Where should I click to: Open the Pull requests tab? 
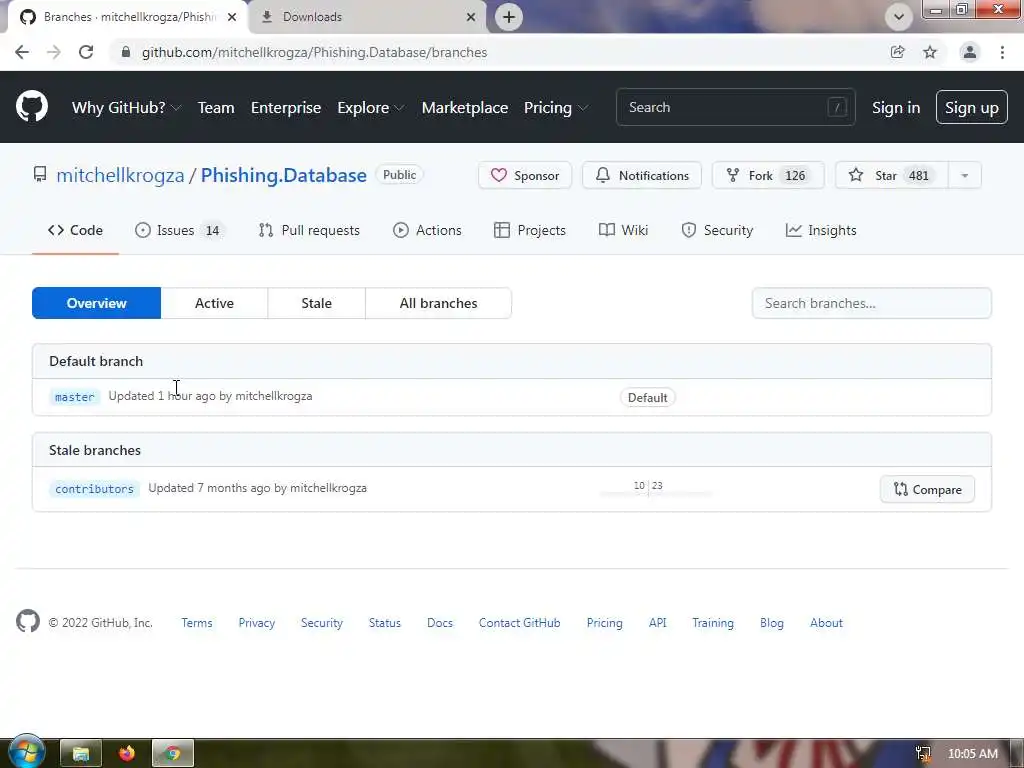pyautogui.click(x=309, y=230)
